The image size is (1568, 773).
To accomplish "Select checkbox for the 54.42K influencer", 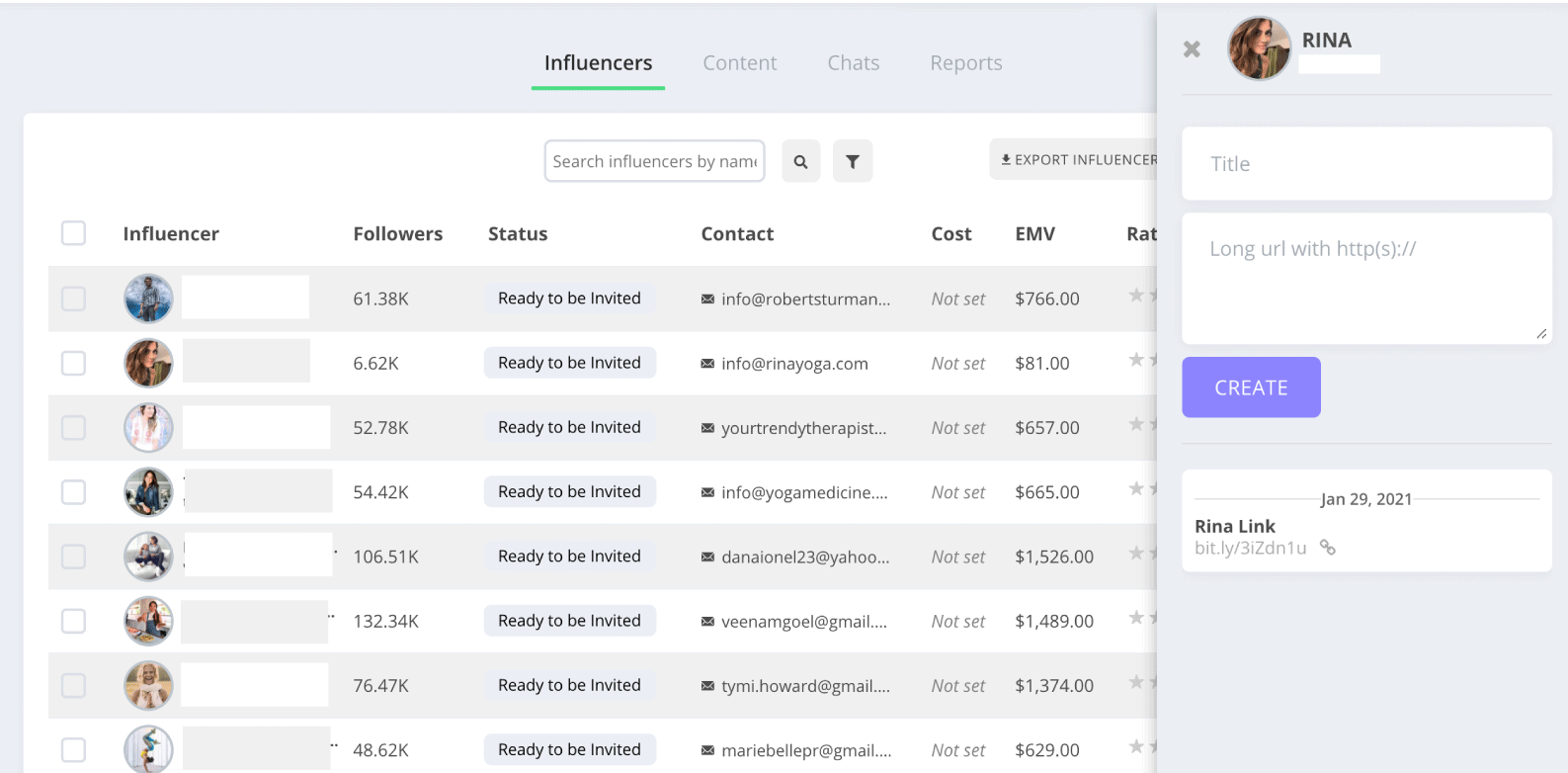I will (73, 492).
